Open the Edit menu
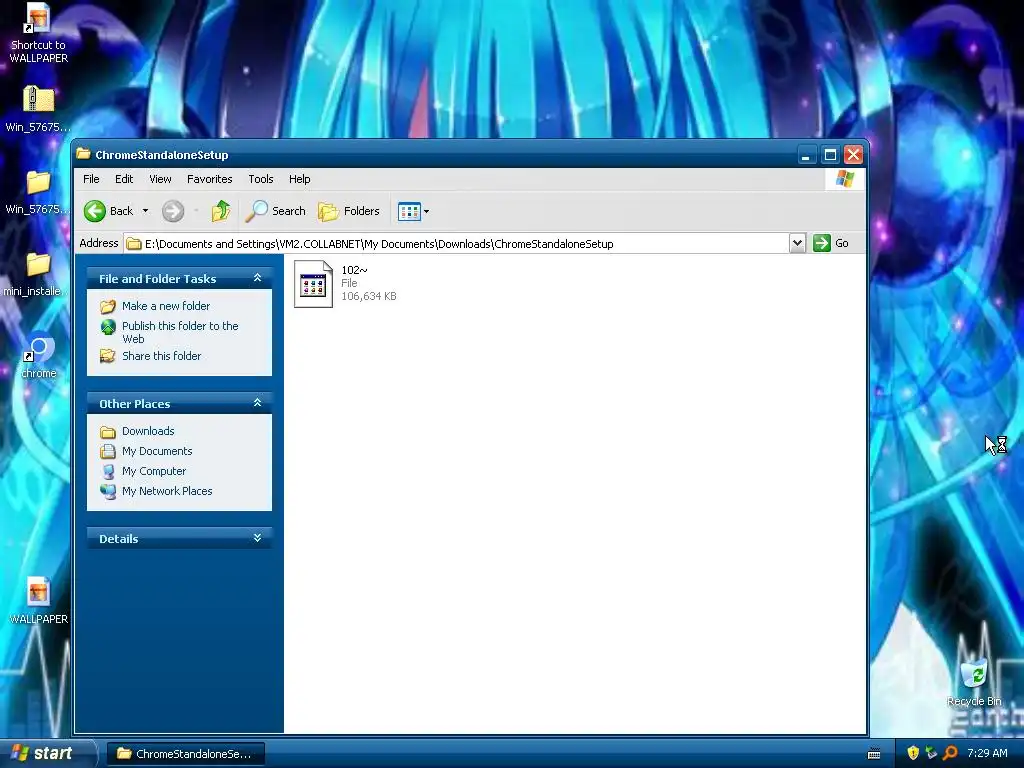Viewport: 1024px width, 768px height. 124,179
